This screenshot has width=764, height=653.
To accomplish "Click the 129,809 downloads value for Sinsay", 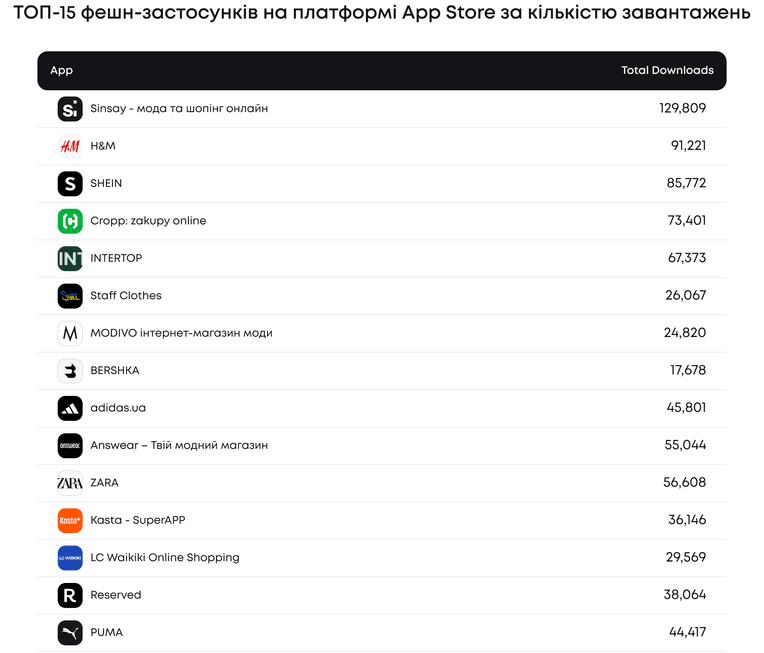I will click(x=682, y=108).
